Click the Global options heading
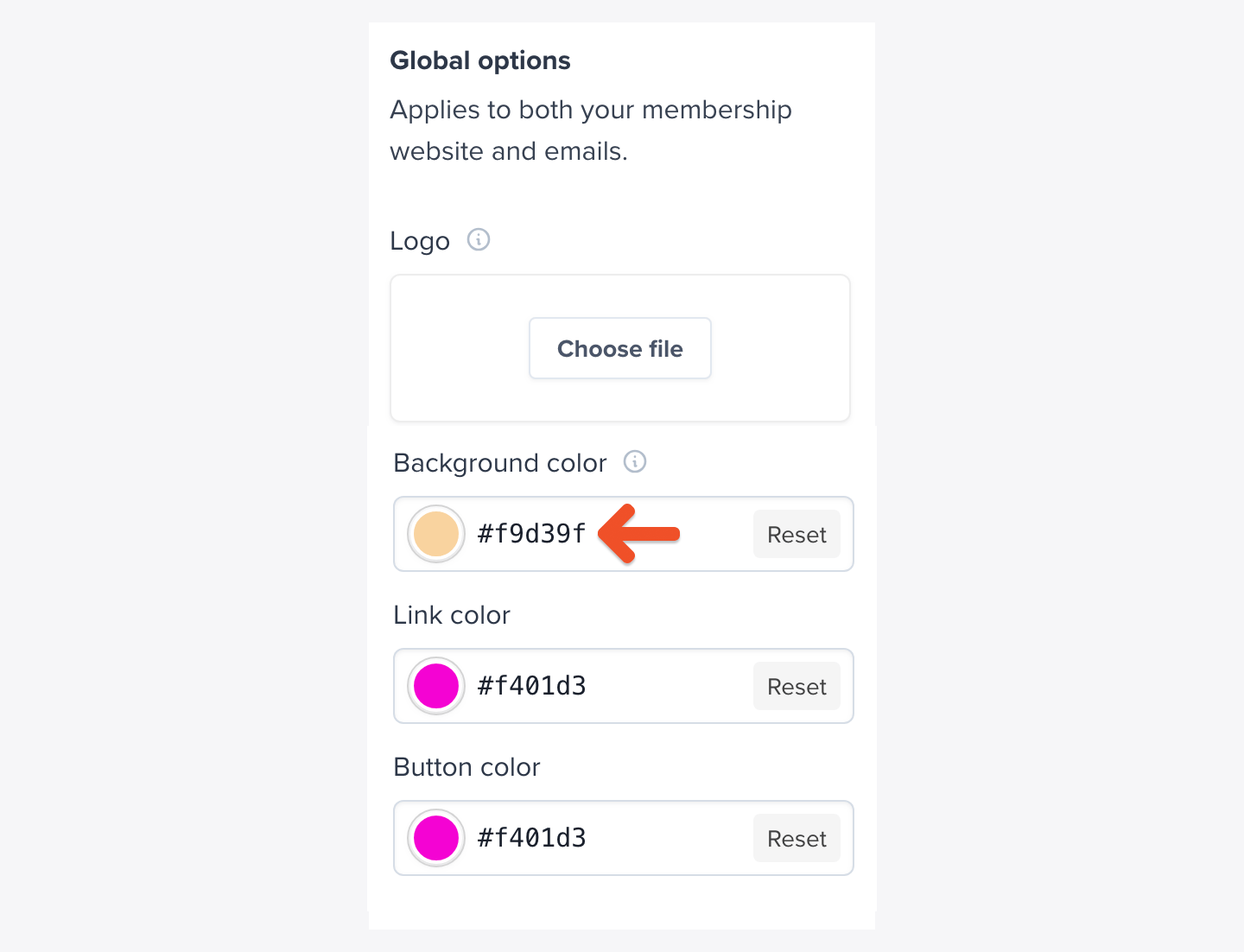This screenshot has height=952, width=1244. pyautogui.click(x=480, y=60)
